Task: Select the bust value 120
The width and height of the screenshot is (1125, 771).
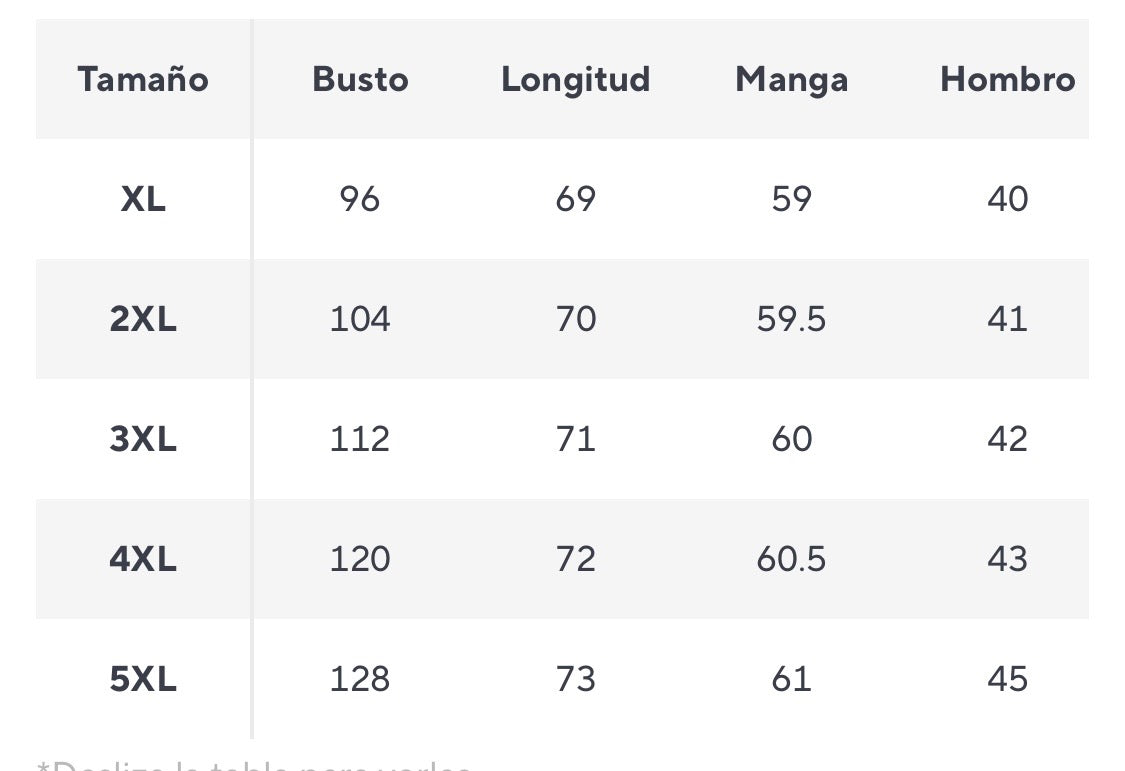Action: coord(360,559)
